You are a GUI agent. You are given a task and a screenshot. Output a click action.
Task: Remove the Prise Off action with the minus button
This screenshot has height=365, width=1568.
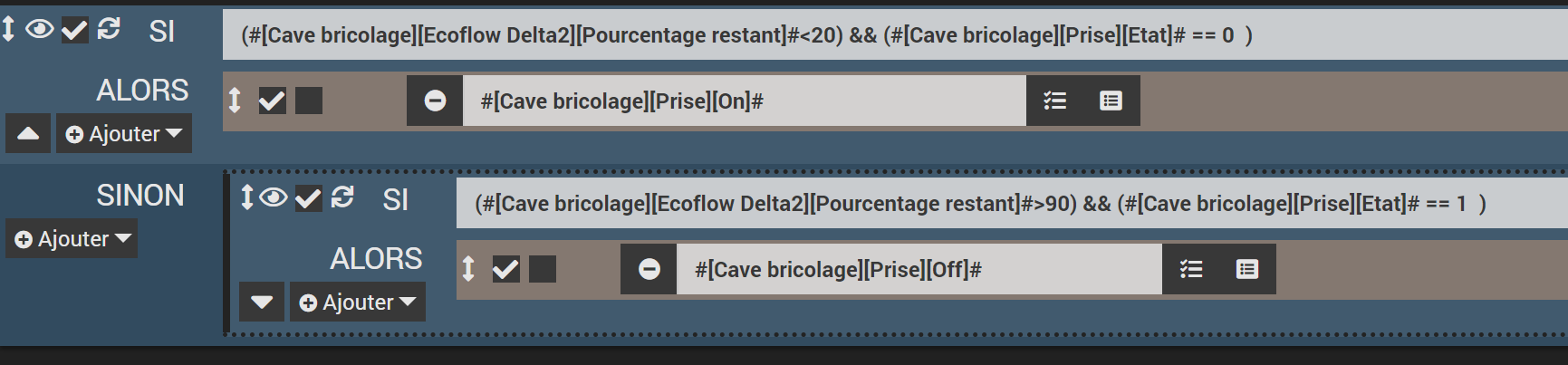pyautogui.click(x=649, y=269)
